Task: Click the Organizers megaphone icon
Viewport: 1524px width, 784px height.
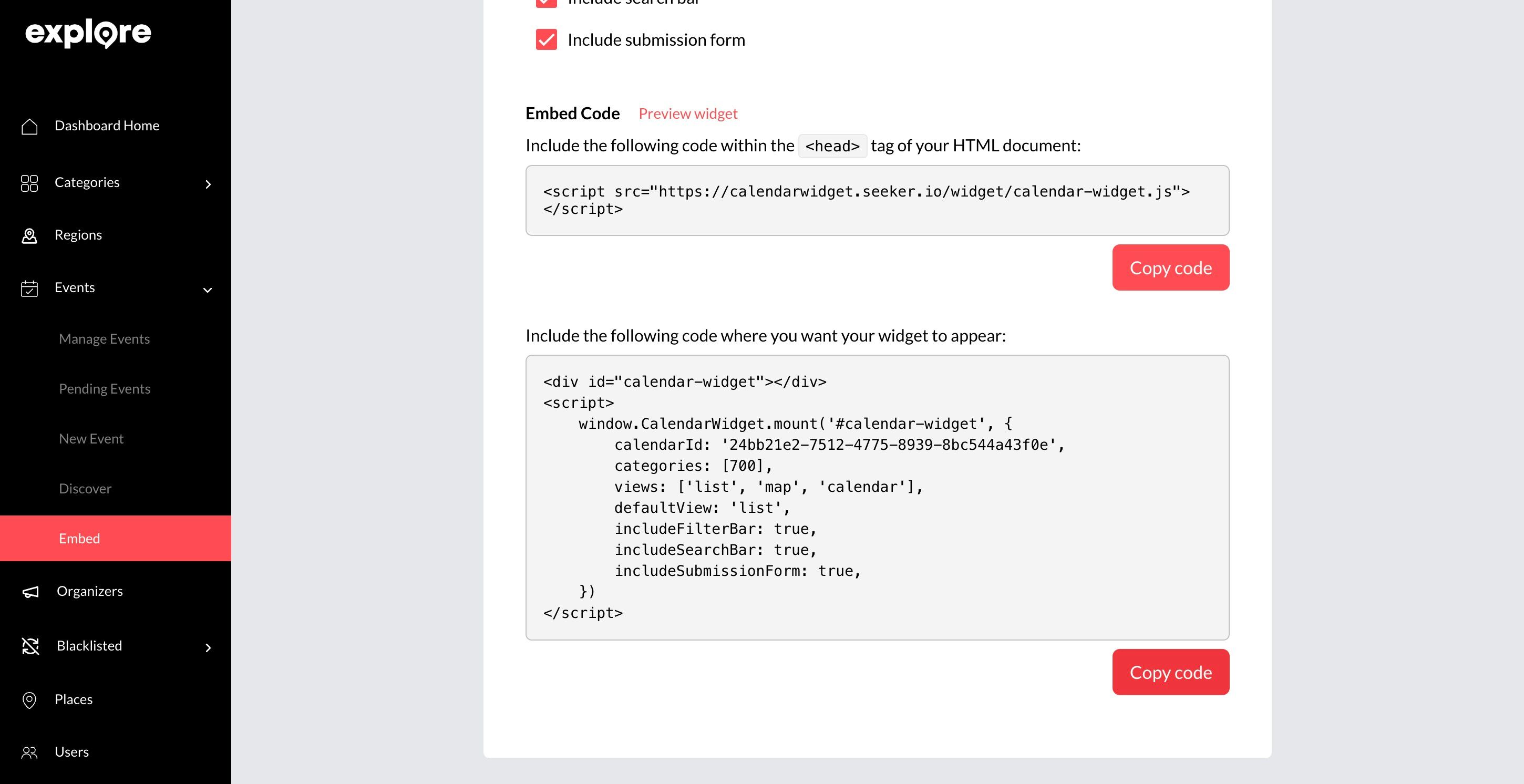Action: point(30,592)
